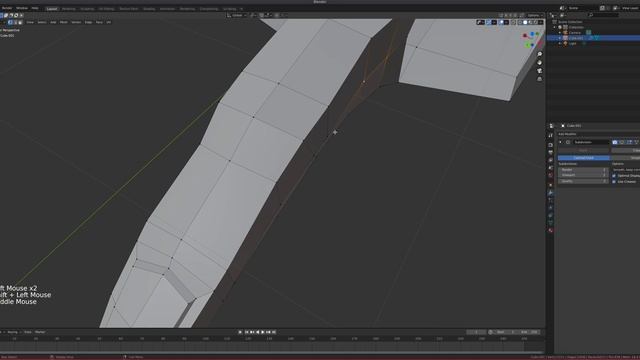Expand the Camera item in outliner

click(560, 32)
